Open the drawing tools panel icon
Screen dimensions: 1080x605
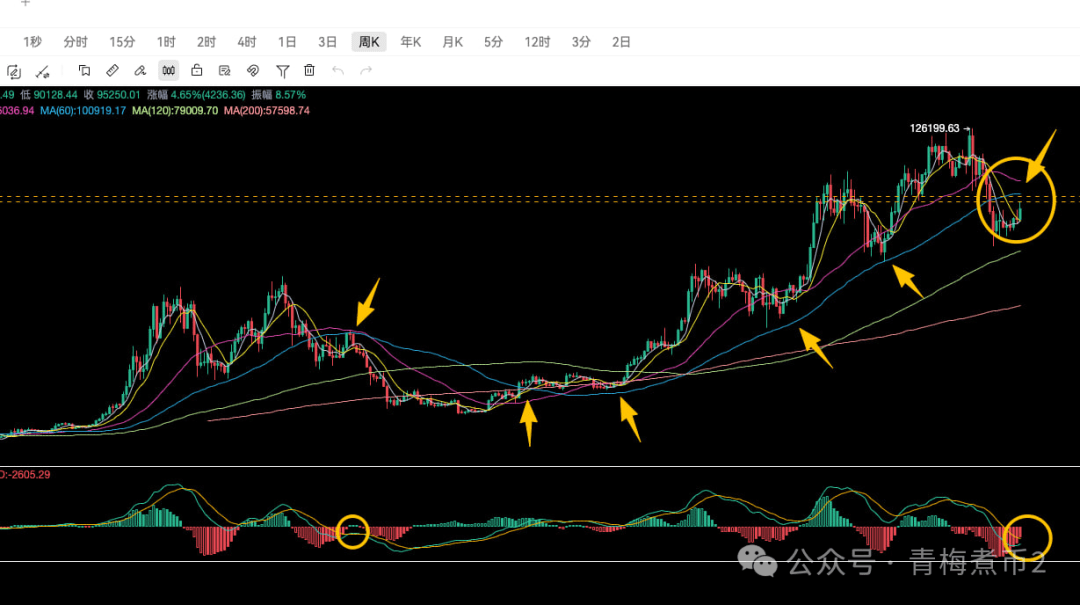14,71
